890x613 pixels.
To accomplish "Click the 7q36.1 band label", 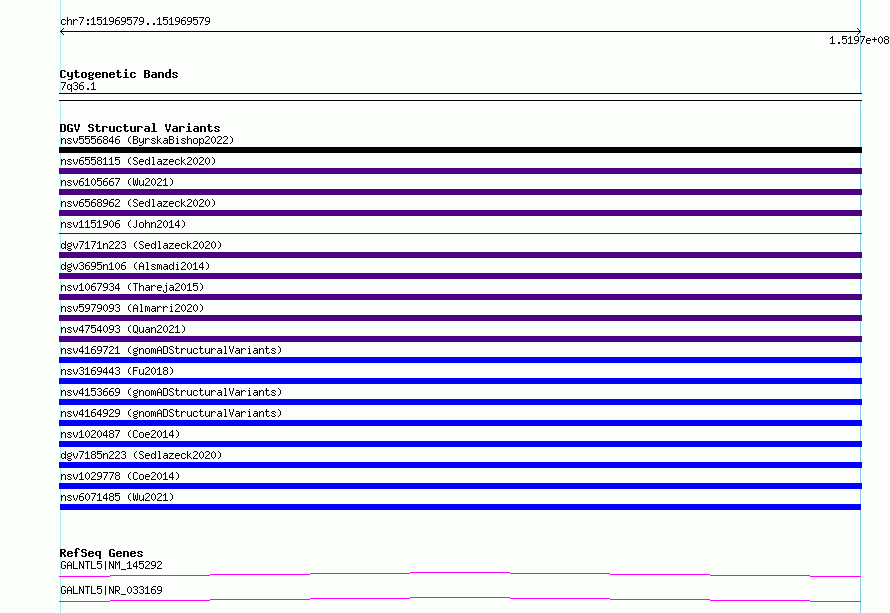I will coord(78,86).
